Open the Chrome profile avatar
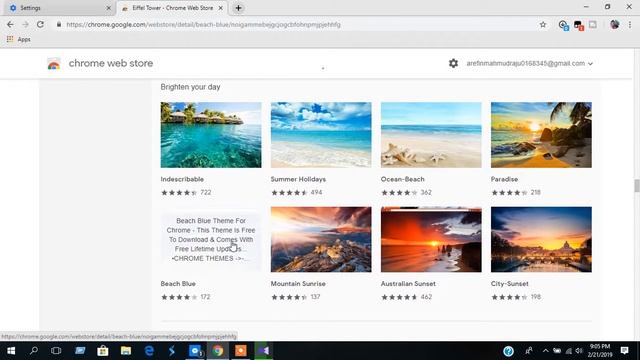640x360 pixels. (x=614, y=24)
